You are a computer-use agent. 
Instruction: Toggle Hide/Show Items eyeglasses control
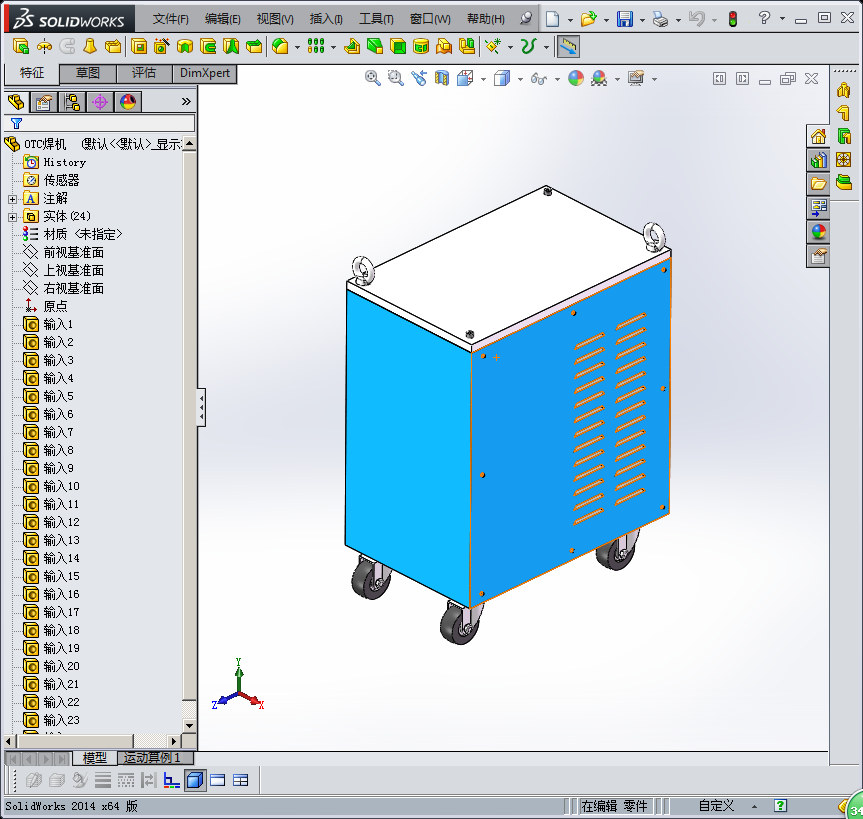coord(537,78)
